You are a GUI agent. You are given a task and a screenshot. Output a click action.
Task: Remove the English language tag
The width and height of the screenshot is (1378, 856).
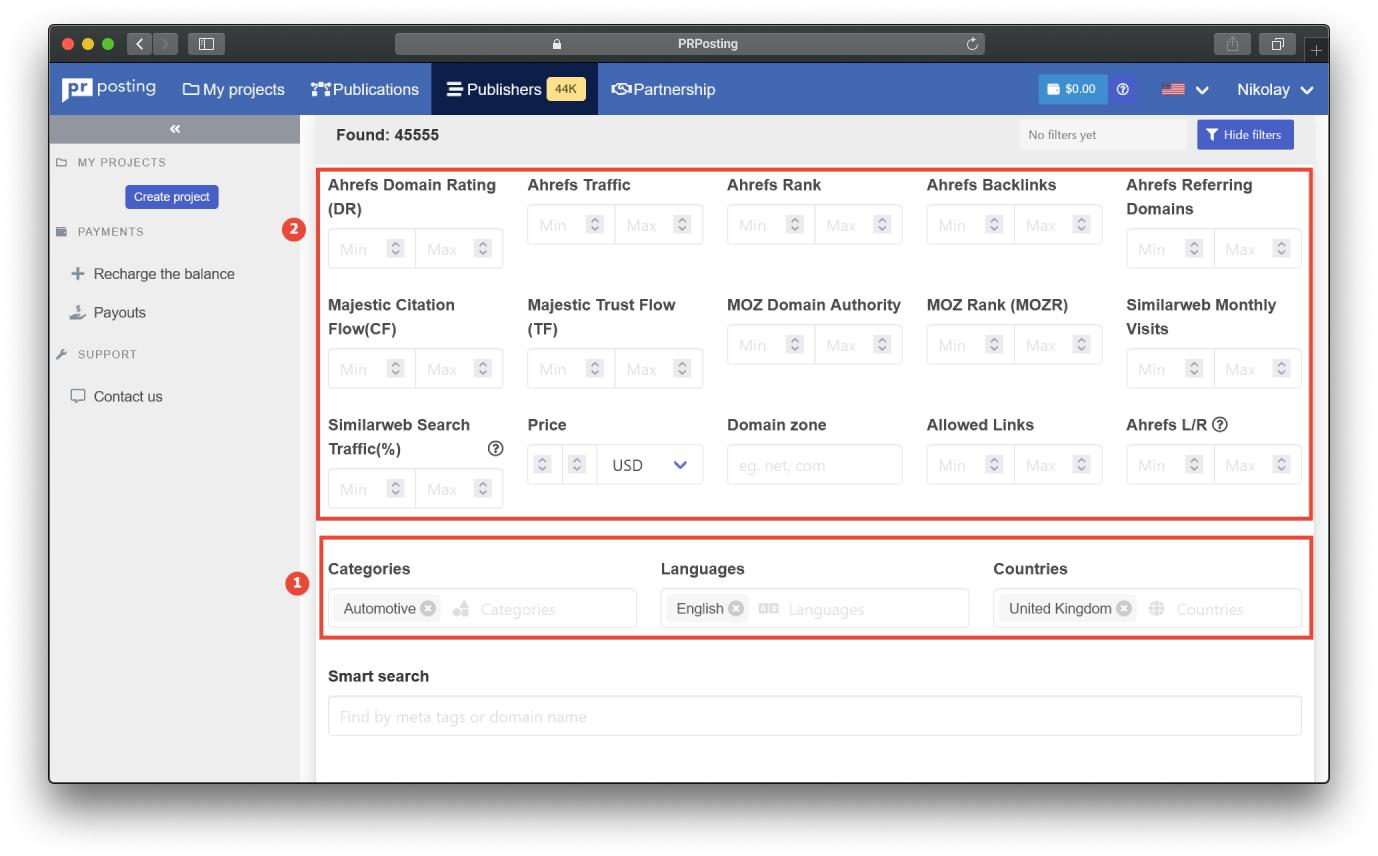coord(736,608)
